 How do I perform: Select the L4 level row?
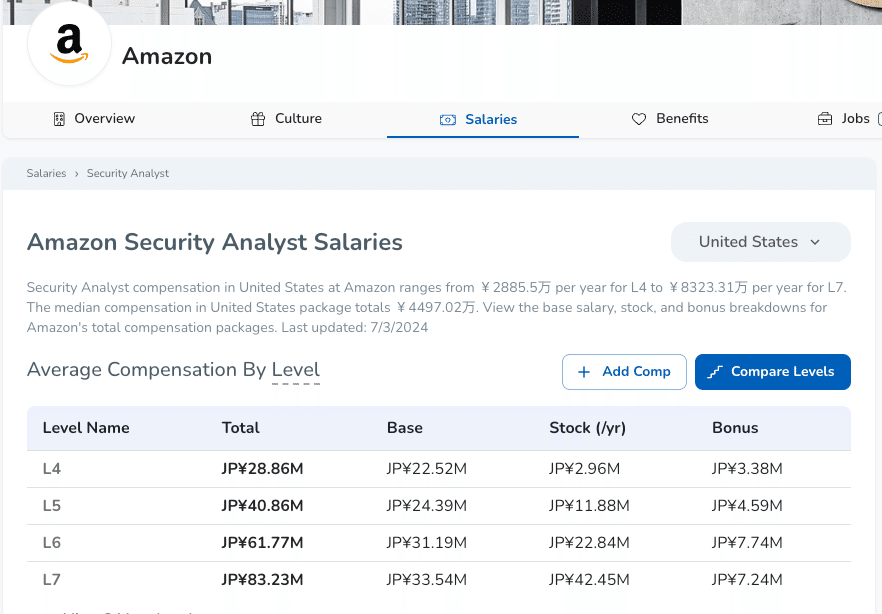(x=52, y=469)
